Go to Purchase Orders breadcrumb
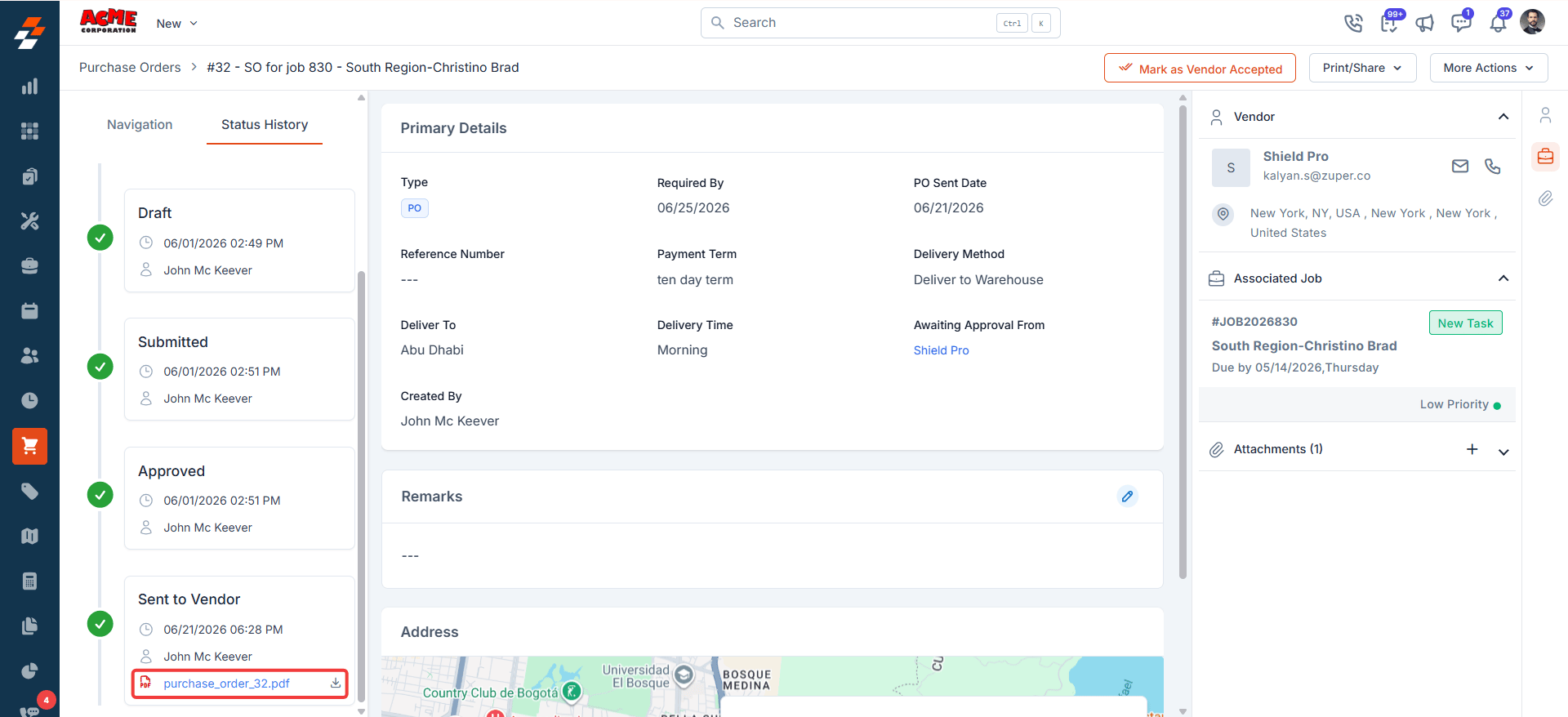Viewport: 1568px width, 717px height. pyautogui.click(x=130, y=68)
